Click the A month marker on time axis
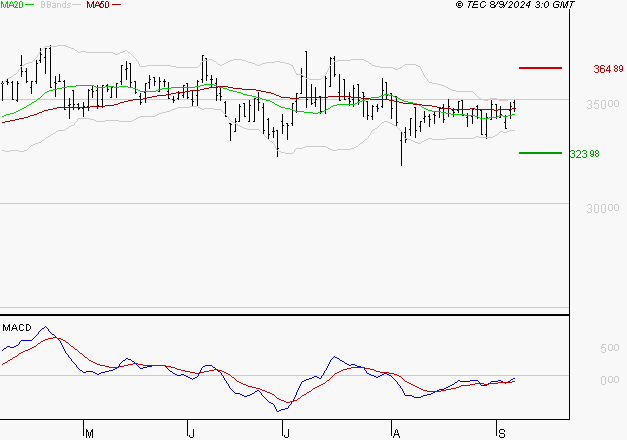627x440 pixels. pos(396,434)
